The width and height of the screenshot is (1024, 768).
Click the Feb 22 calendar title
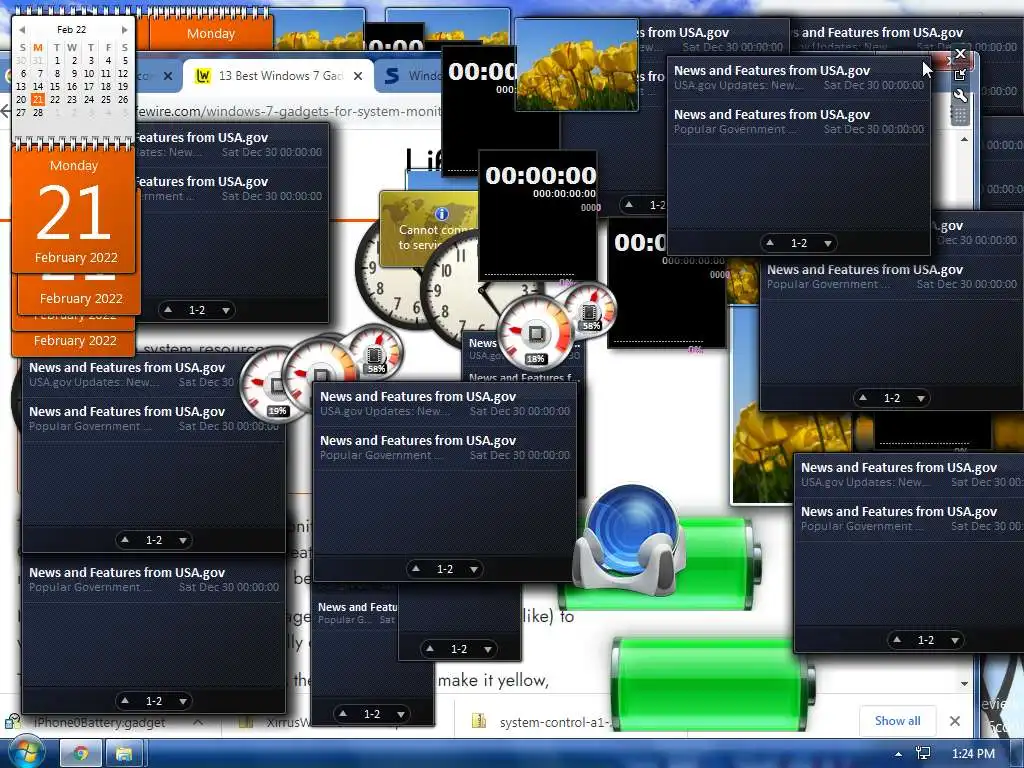click(71, 29)
